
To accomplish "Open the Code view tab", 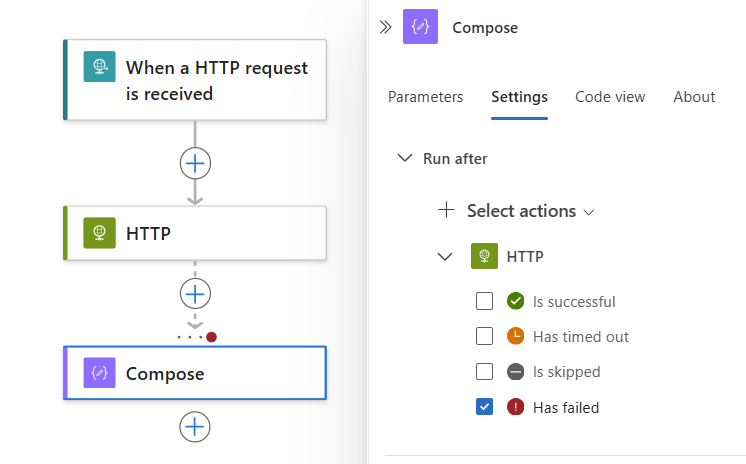I will click(610, 97).
